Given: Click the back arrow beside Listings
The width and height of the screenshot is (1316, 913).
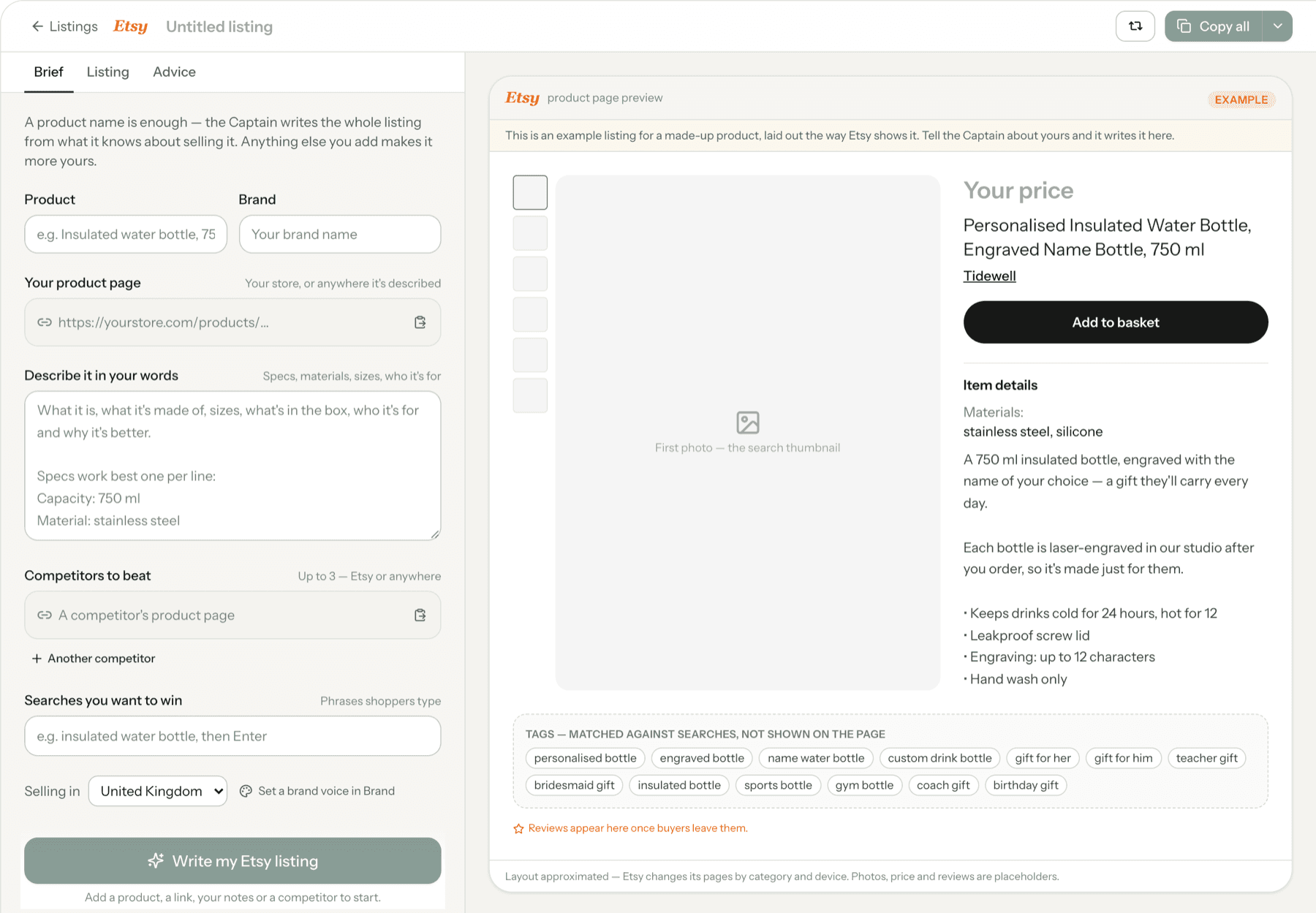Looking at the screenshot, I should (37, 26).
